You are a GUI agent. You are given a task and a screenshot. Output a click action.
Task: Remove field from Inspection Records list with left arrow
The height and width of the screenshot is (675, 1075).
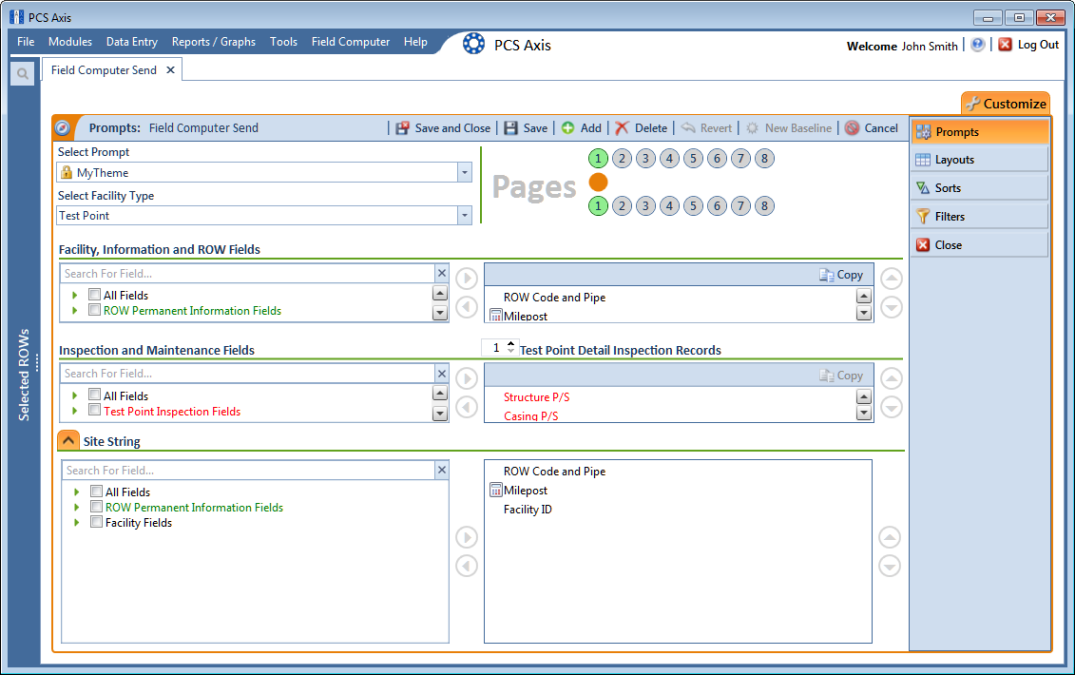[467, 407]
